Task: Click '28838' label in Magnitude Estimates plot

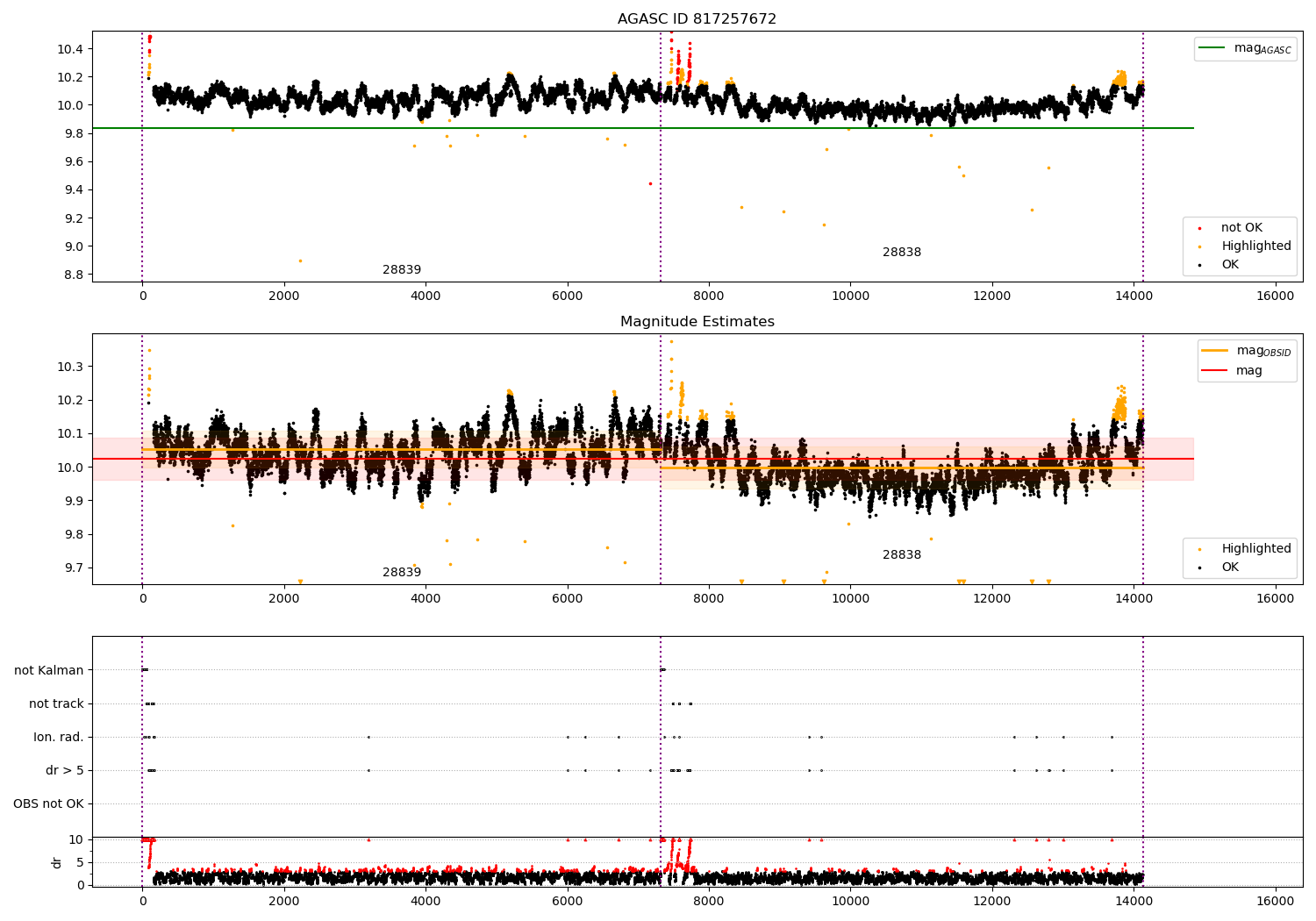Action: pos(902,554)
